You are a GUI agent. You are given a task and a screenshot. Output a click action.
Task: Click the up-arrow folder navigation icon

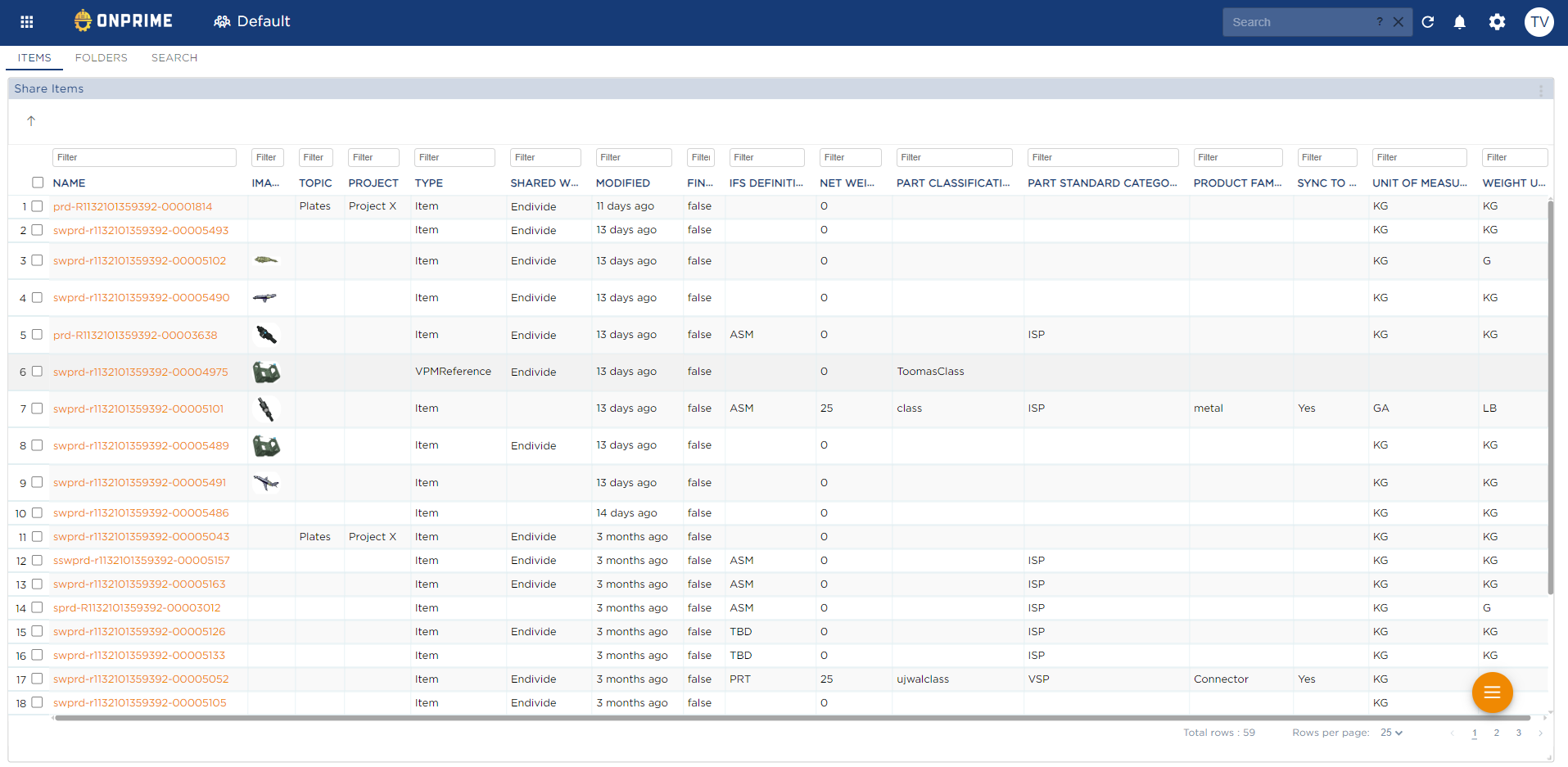coord(31,120)
